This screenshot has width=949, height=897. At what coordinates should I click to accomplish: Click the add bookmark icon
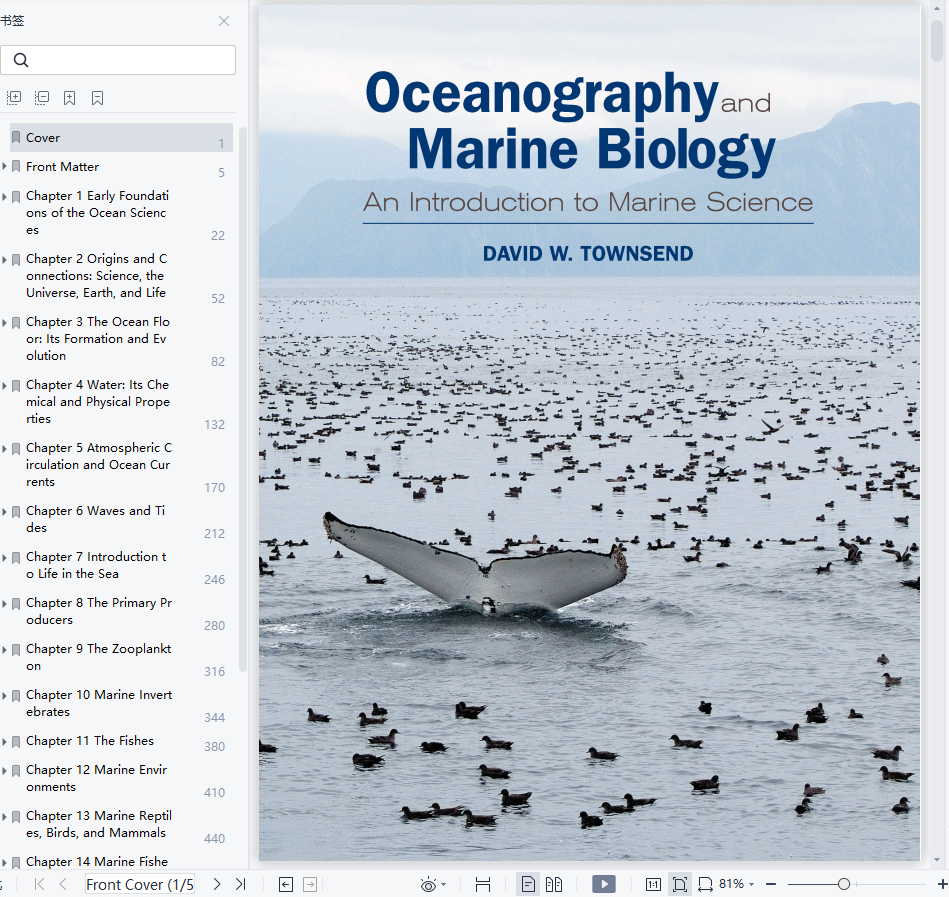pyautogui.click(x=70, y=98)
